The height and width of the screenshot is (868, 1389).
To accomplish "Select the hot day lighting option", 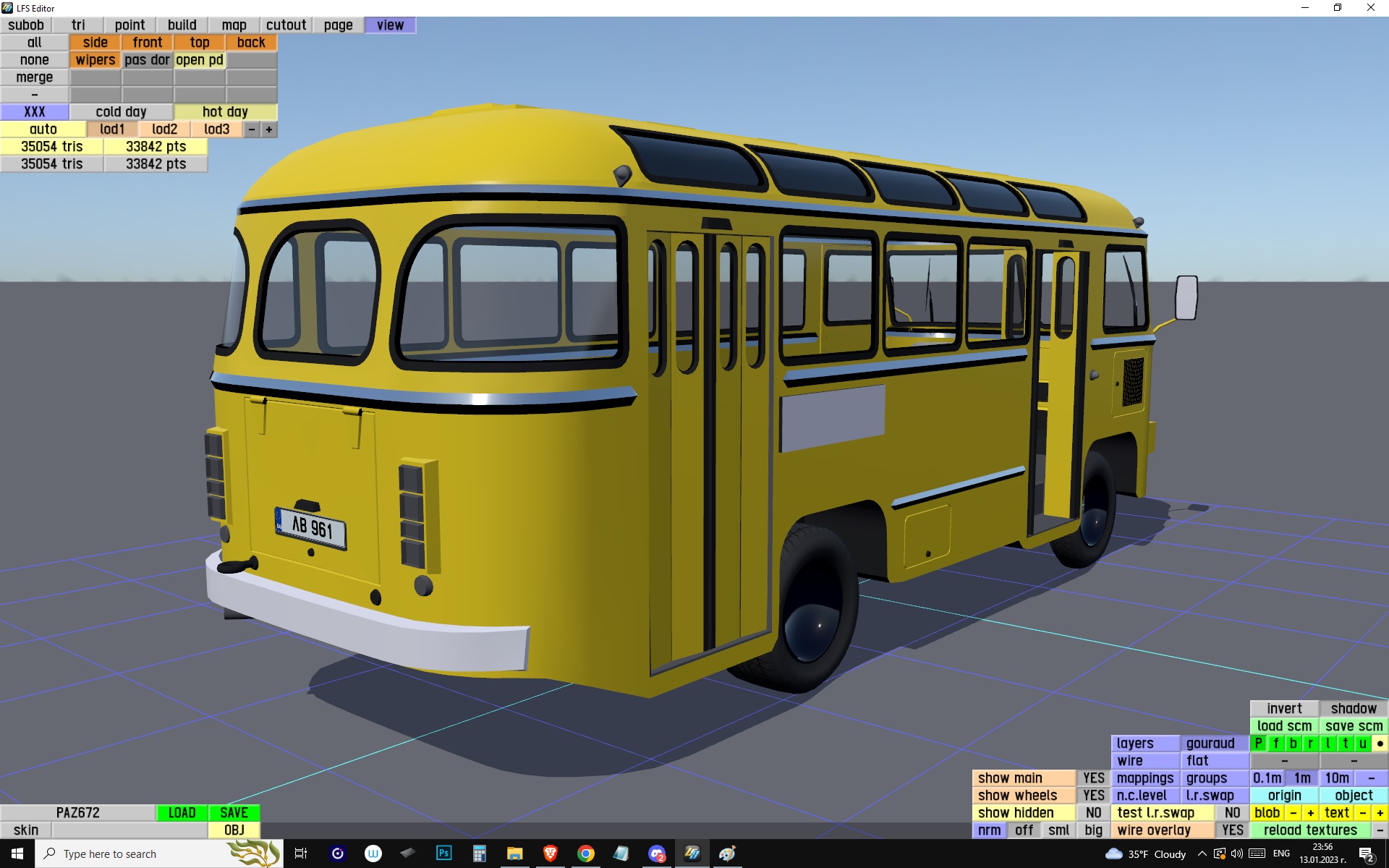I will coord(225,112).
